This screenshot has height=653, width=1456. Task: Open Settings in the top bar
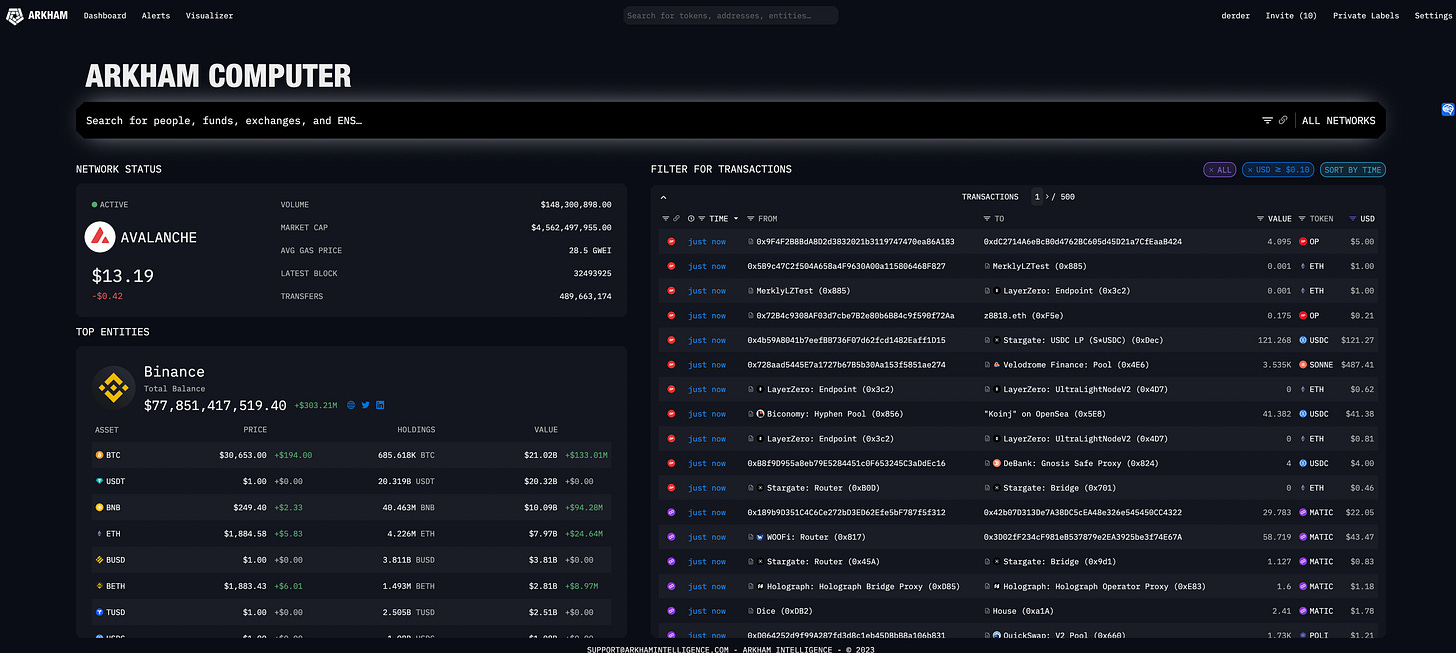click(x=1435, y=16)
